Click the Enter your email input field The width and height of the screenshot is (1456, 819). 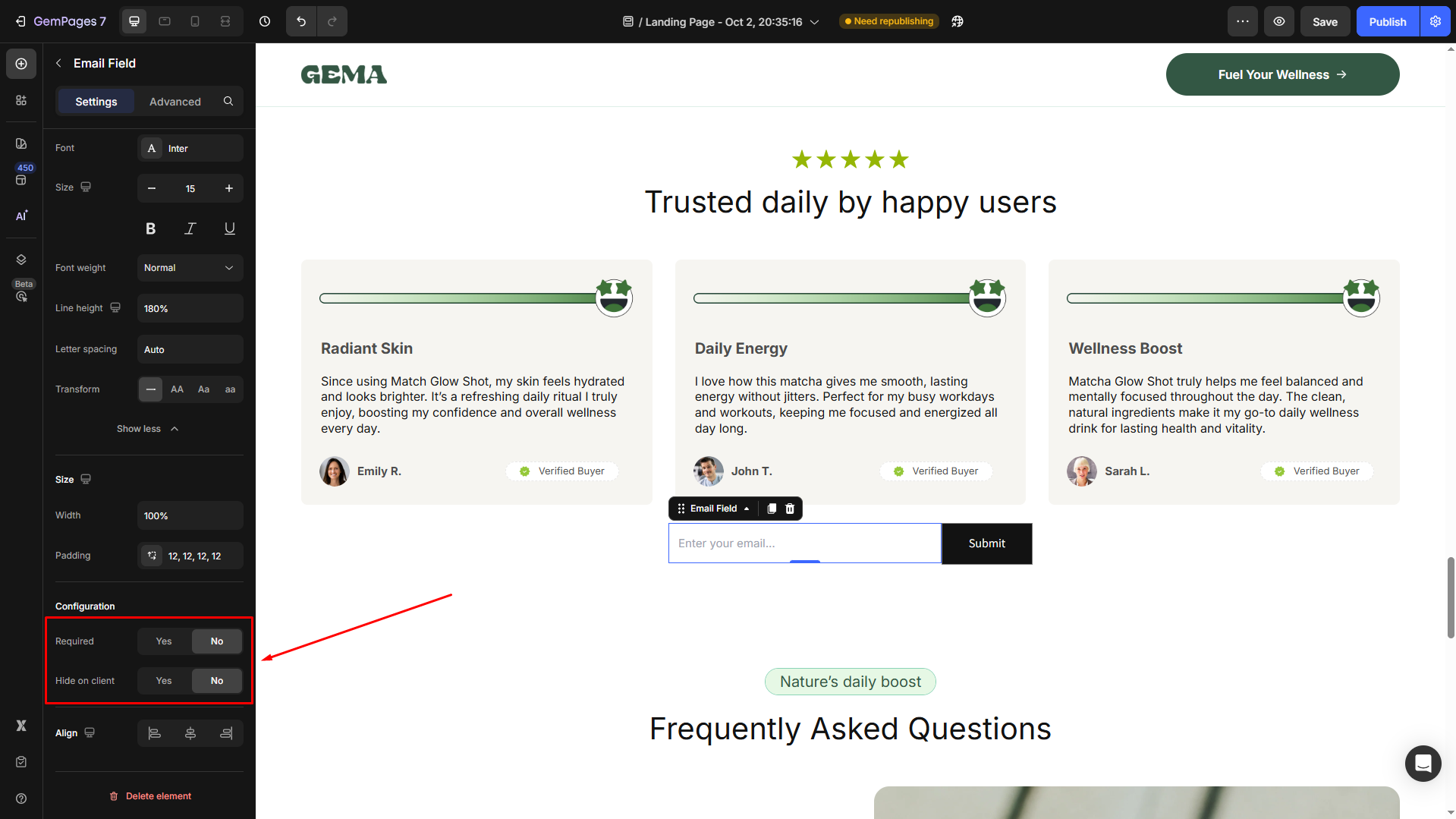point(804,543)
